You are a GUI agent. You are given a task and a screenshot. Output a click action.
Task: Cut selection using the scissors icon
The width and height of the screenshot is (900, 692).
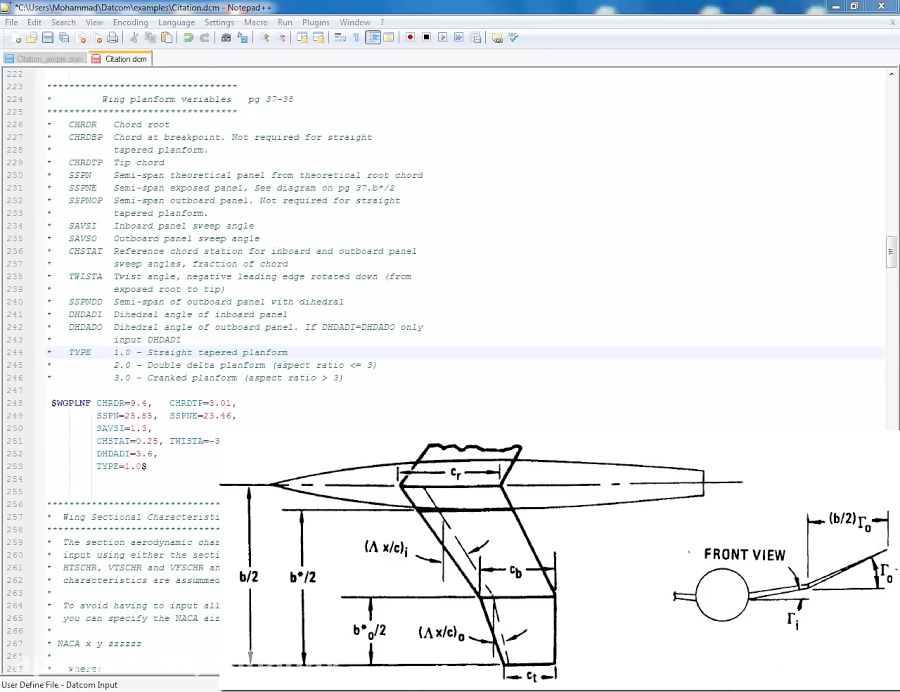click(x=134, y=38)
